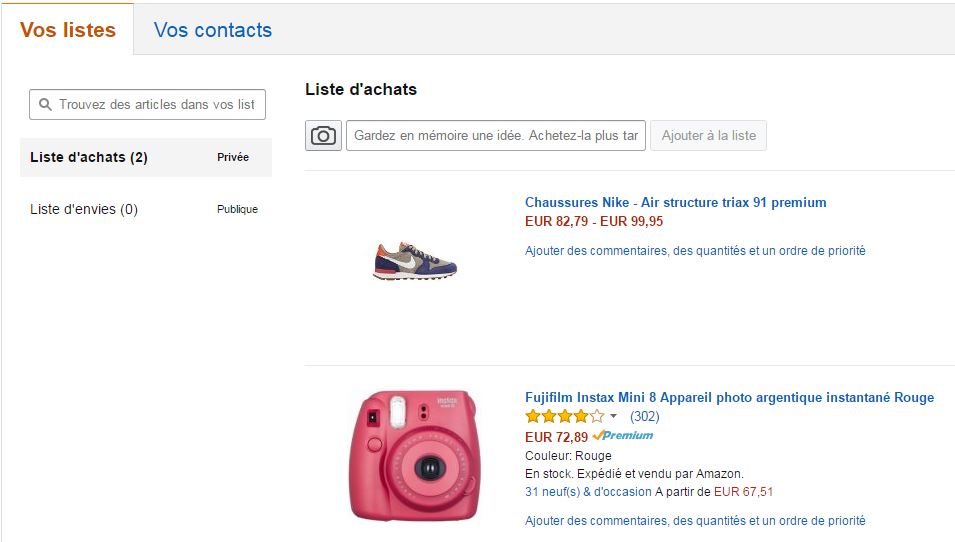Click the Premium badge next to the price
955x542 pixels.
click(x=622, y=435)
